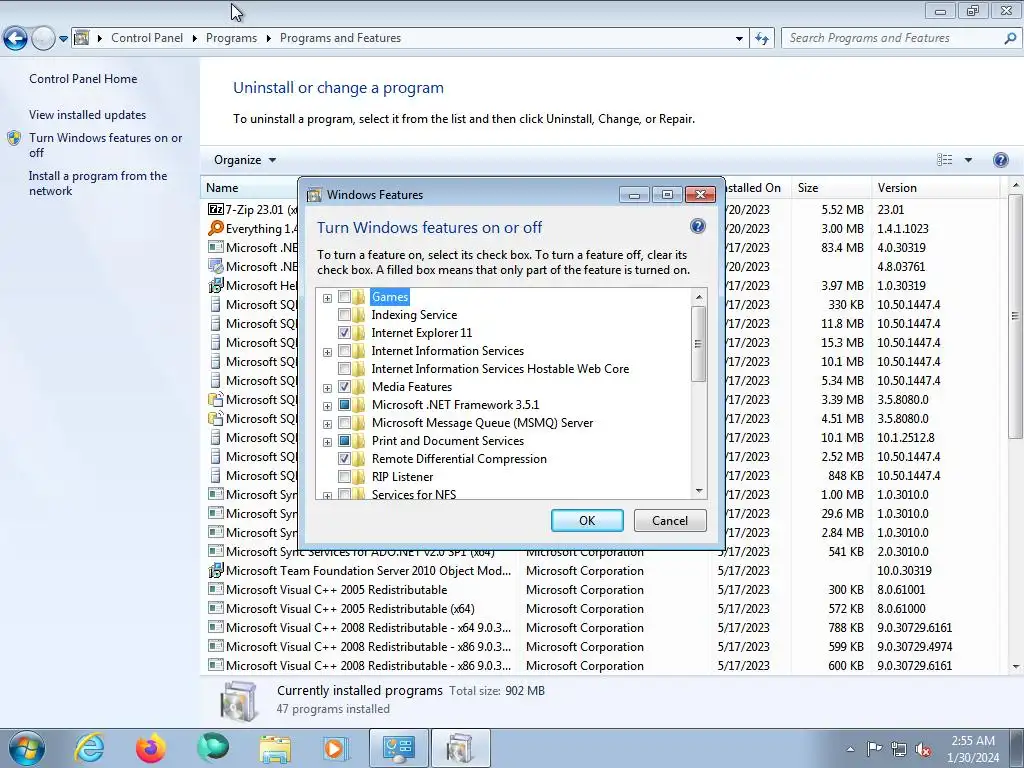1024x768 pixels.
Task: Click OK in Windows Features dialog
Action: (587, 520)
